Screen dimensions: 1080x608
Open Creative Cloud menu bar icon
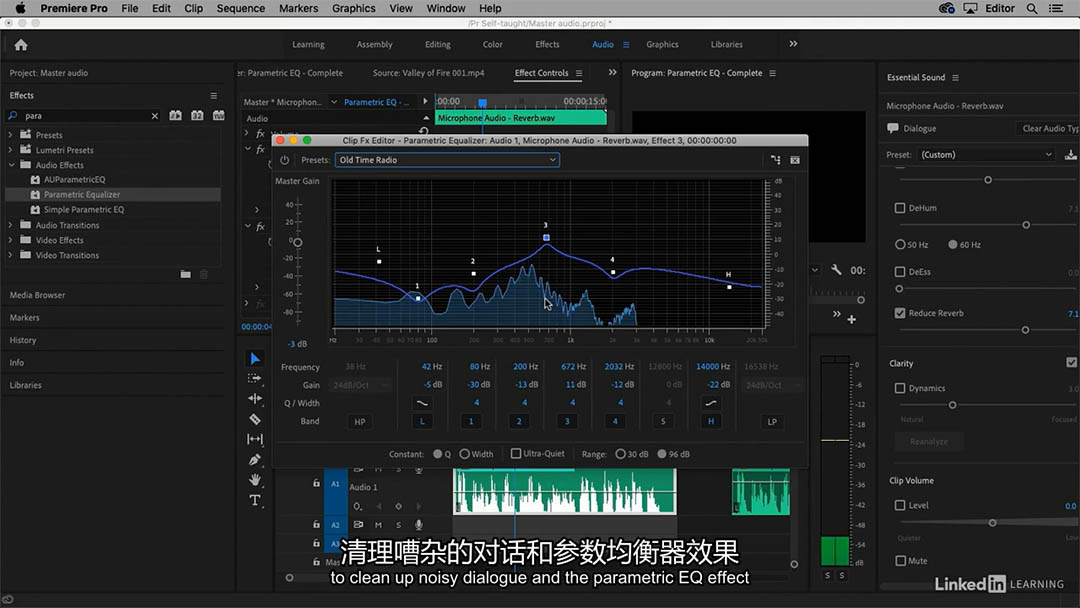point(947,8)
